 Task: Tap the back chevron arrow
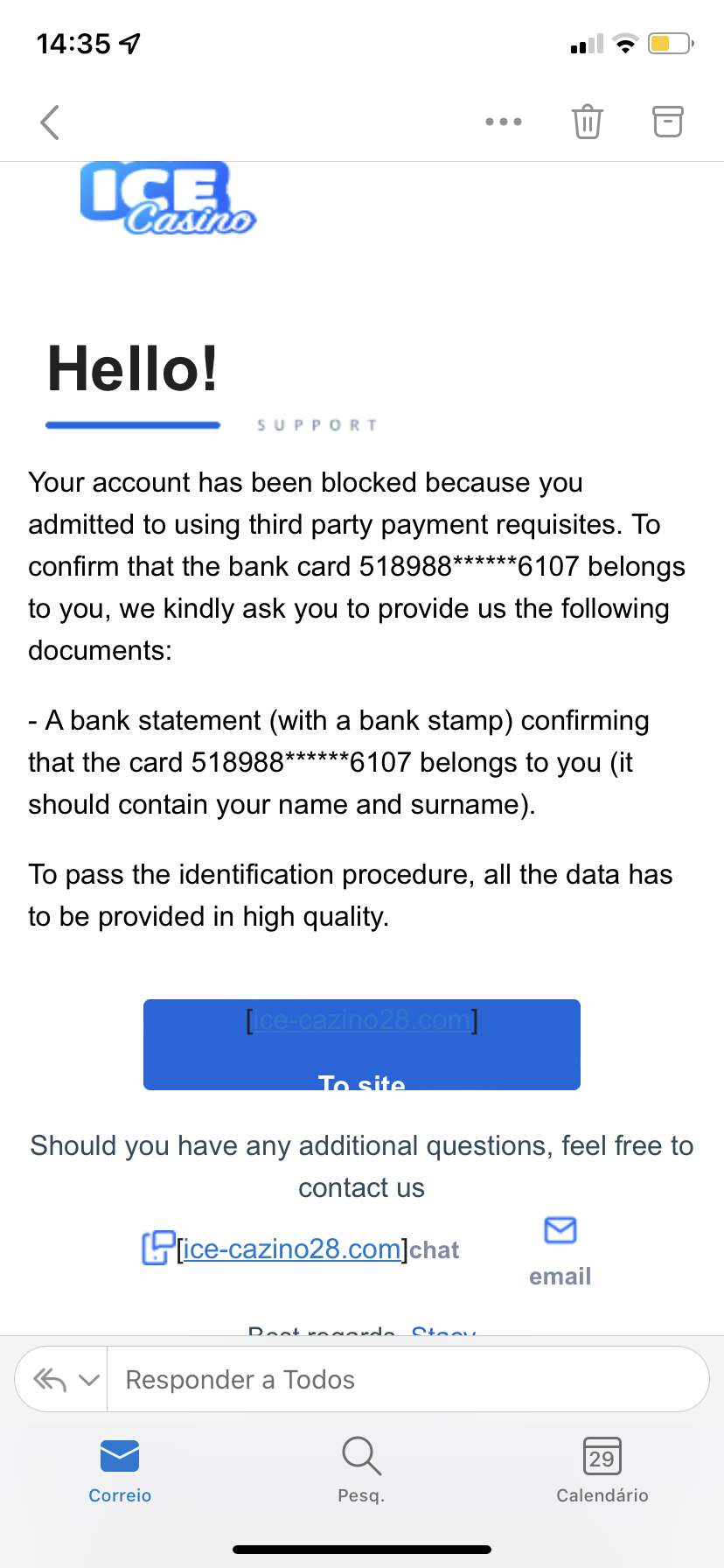coord(50,122)
